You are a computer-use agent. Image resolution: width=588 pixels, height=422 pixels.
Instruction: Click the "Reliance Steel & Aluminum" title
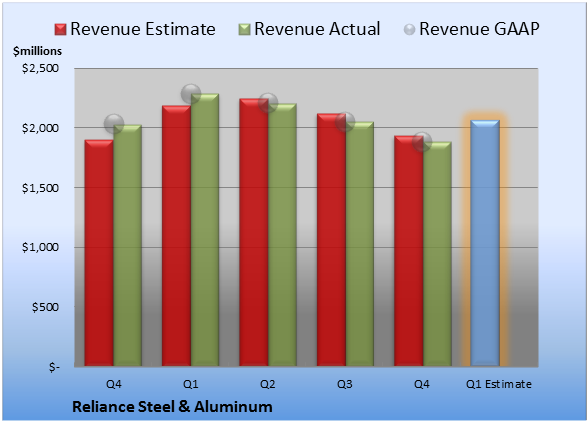[172, 407]
